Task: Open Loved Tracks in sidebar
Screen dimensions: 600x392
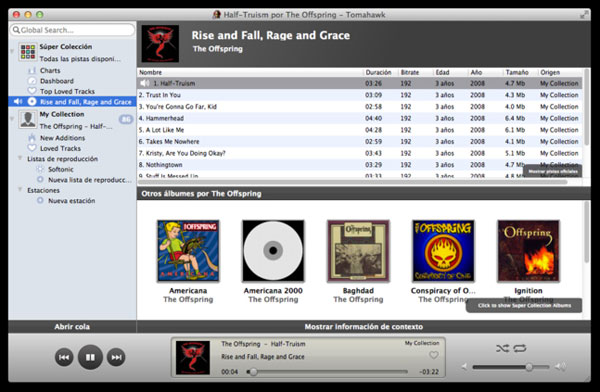Action: [x=60, y=148]
